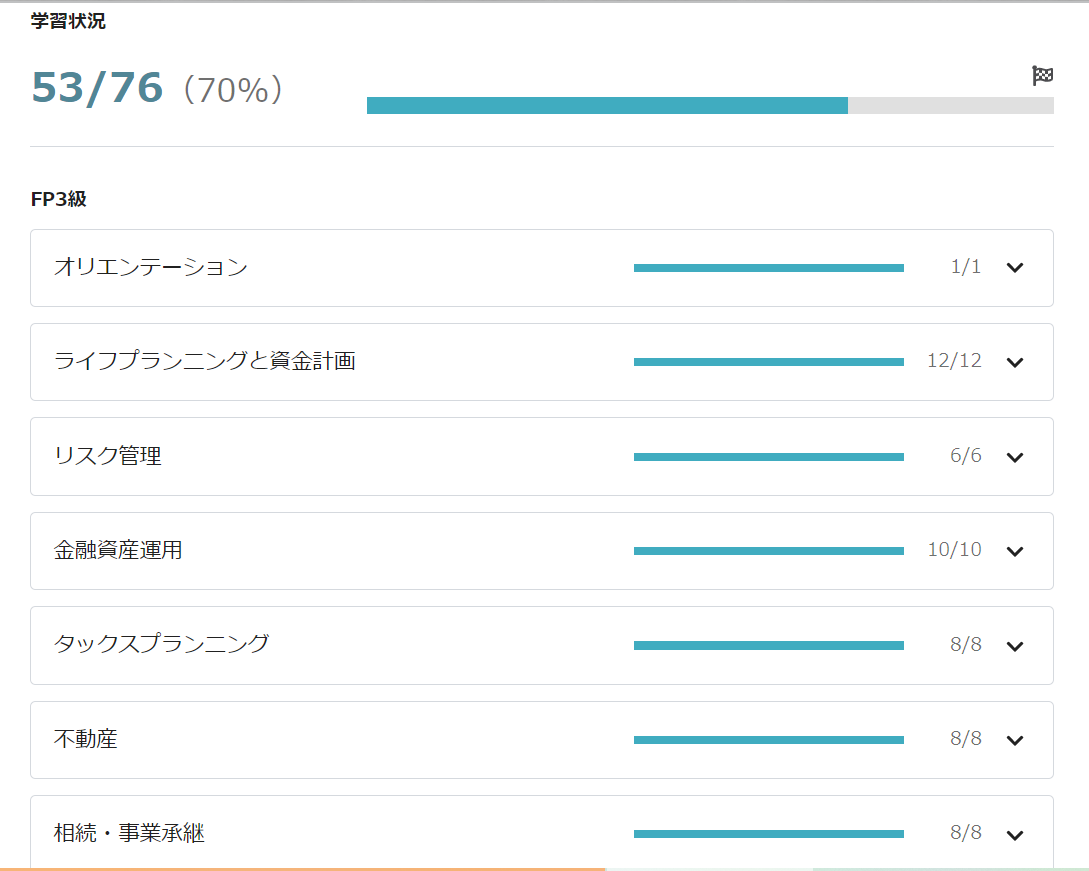Expand the リスク管理 section chevron
Image resolution: width=1089 pixels, height=871 pixels.
pos(1015,457)
